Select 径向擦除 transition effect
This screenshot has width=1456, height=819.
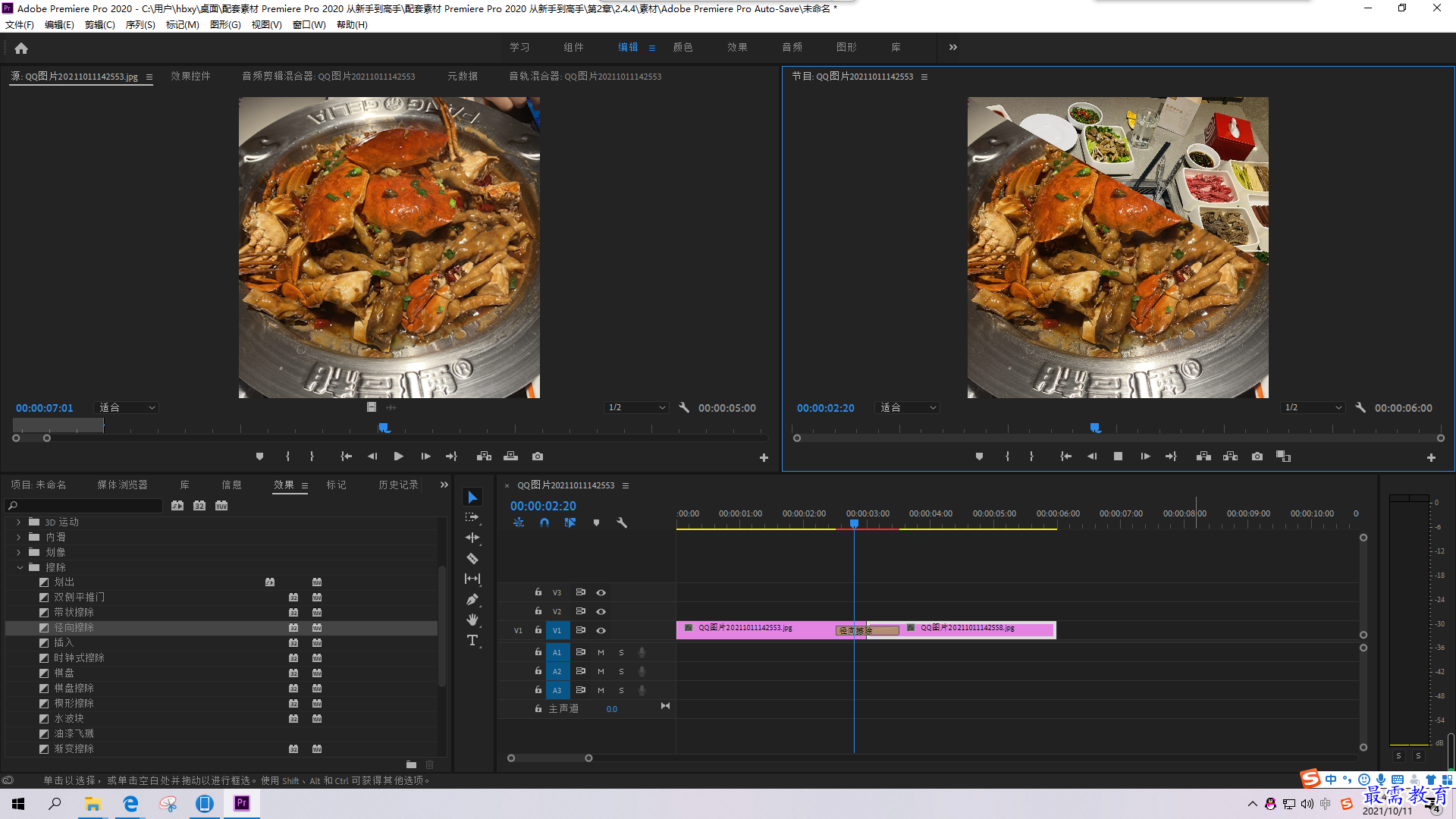[74, 627]
